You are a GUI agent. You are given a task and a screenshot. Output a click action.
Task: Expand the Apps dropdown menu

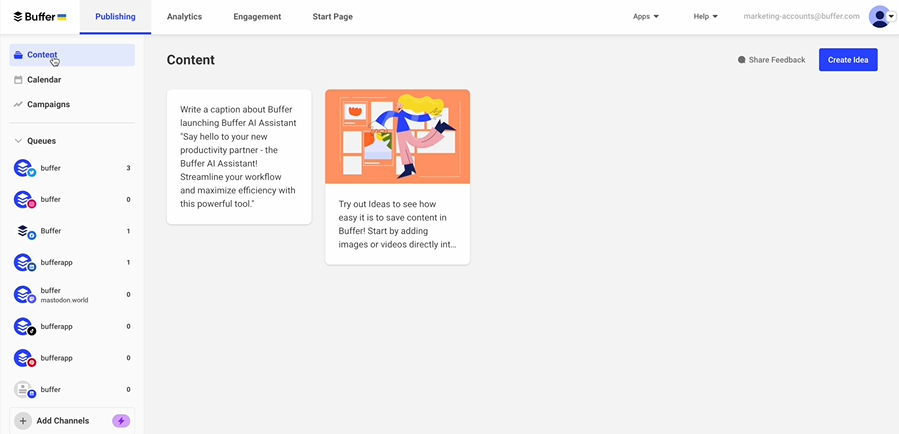[x=646, y=17]
